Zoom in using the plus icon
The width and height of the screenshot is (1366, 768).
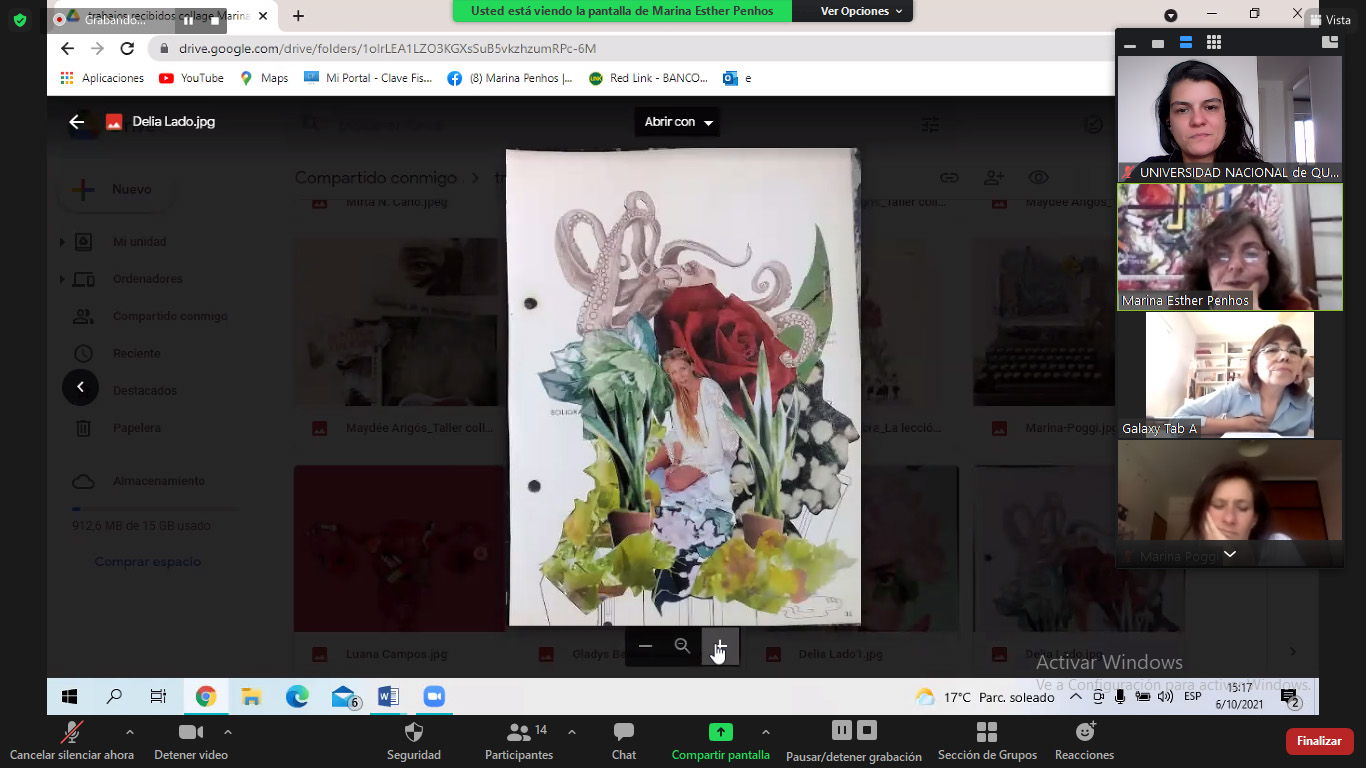pyautogui.click(x=720, y=646)
